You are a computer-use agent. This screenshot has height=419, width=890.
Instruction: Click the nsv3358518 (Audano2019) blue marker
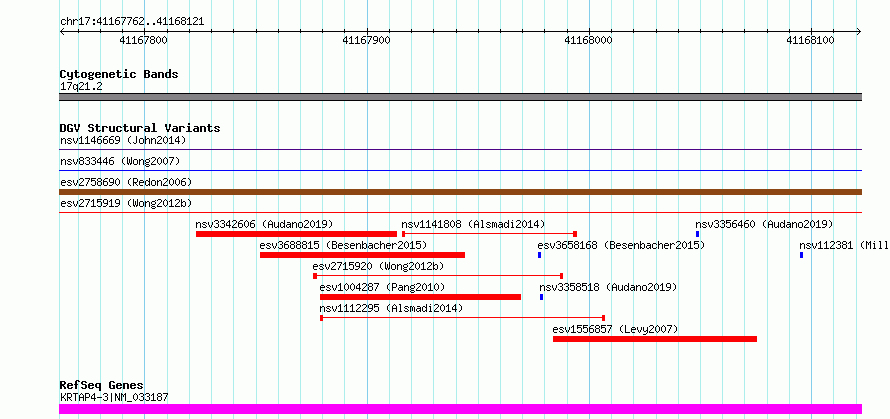click(x=541, y=297)
